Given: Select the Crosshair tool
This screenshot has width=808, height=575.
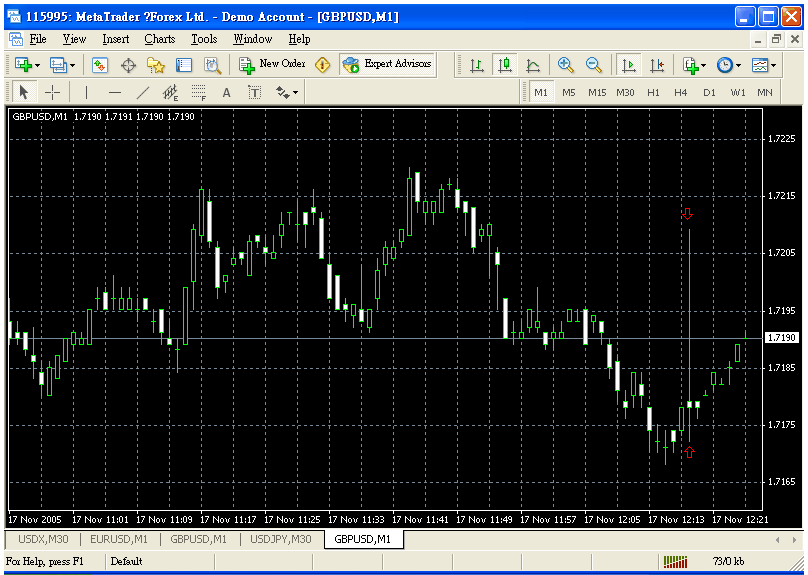Looking at the screenshot, I should tap(52, 93).
